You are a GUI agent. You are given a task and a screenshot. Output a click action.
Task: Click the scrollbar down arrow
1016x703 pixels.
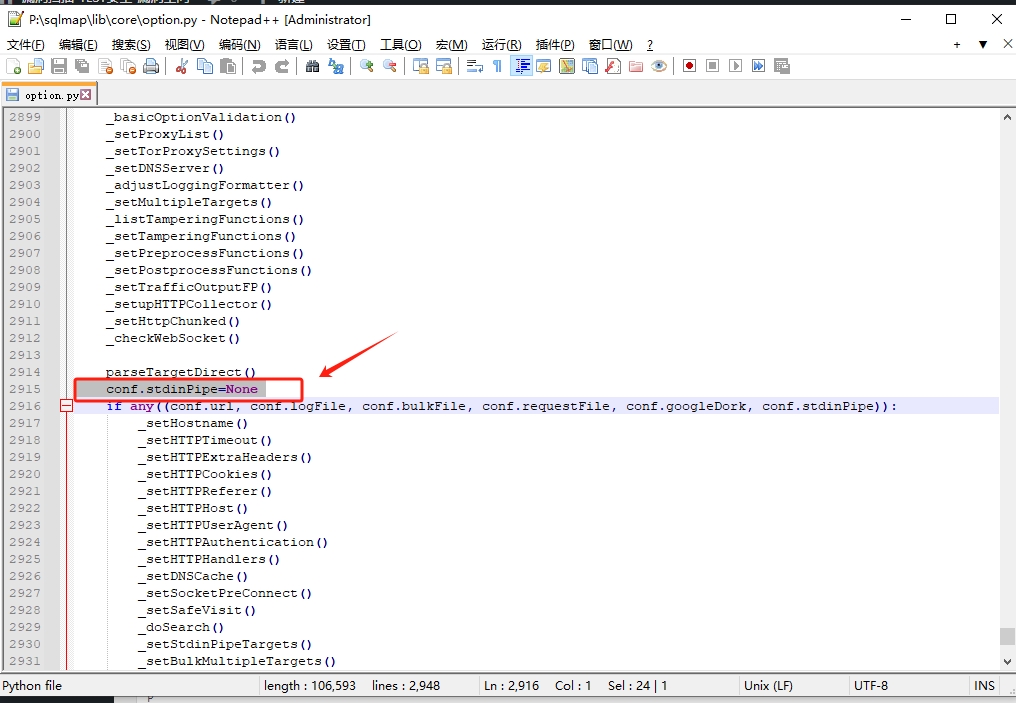[1007, 662]
